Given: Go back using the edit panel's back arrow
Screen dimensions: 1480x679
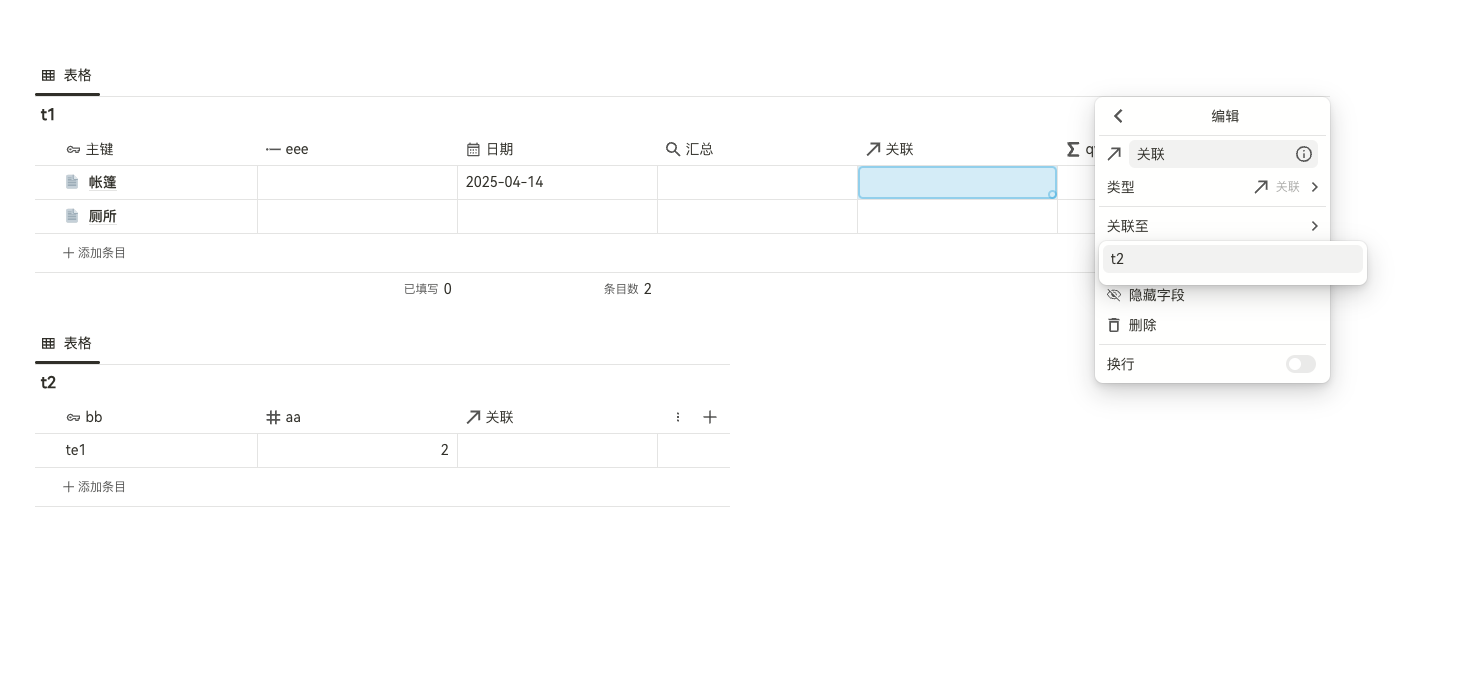Looking at the screenshot, I should pyautogui.click(x=1118, y=116).
